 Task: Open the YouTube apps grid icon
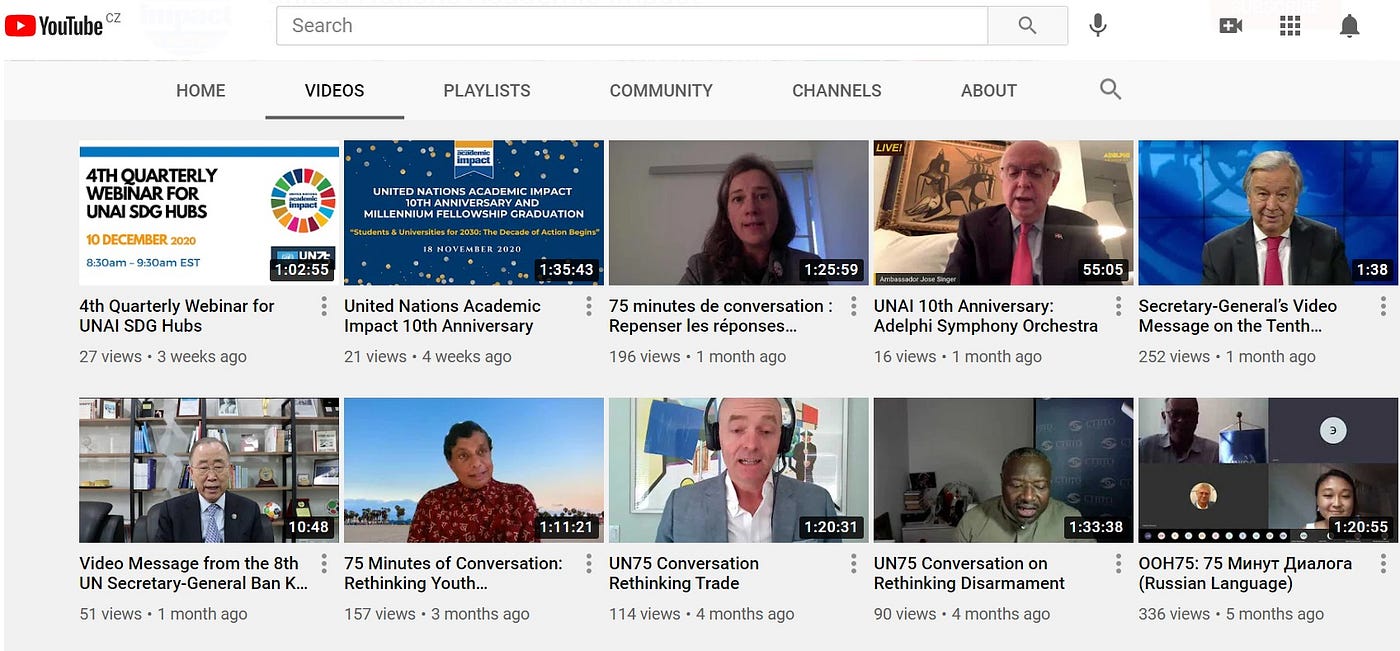[1290, 26]
